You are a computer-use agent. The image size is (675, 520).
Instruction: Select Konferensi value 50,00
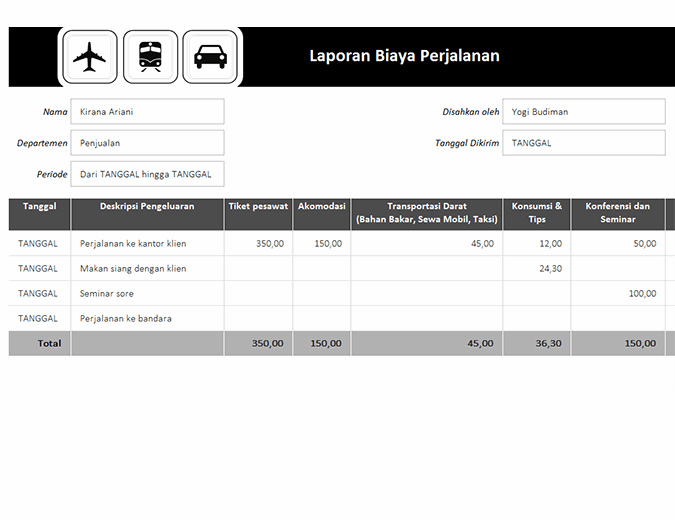click(618, 244)
